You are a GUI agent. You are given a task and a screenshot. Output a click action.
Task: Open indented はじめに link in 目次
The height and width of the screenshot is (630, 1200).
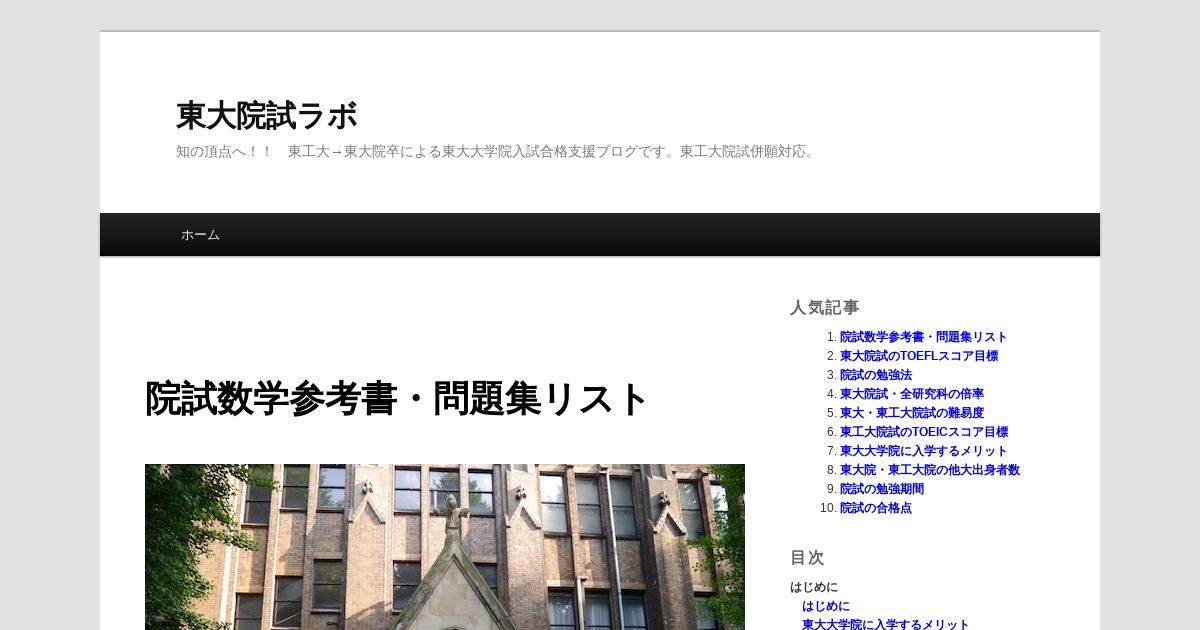[826, 606]
